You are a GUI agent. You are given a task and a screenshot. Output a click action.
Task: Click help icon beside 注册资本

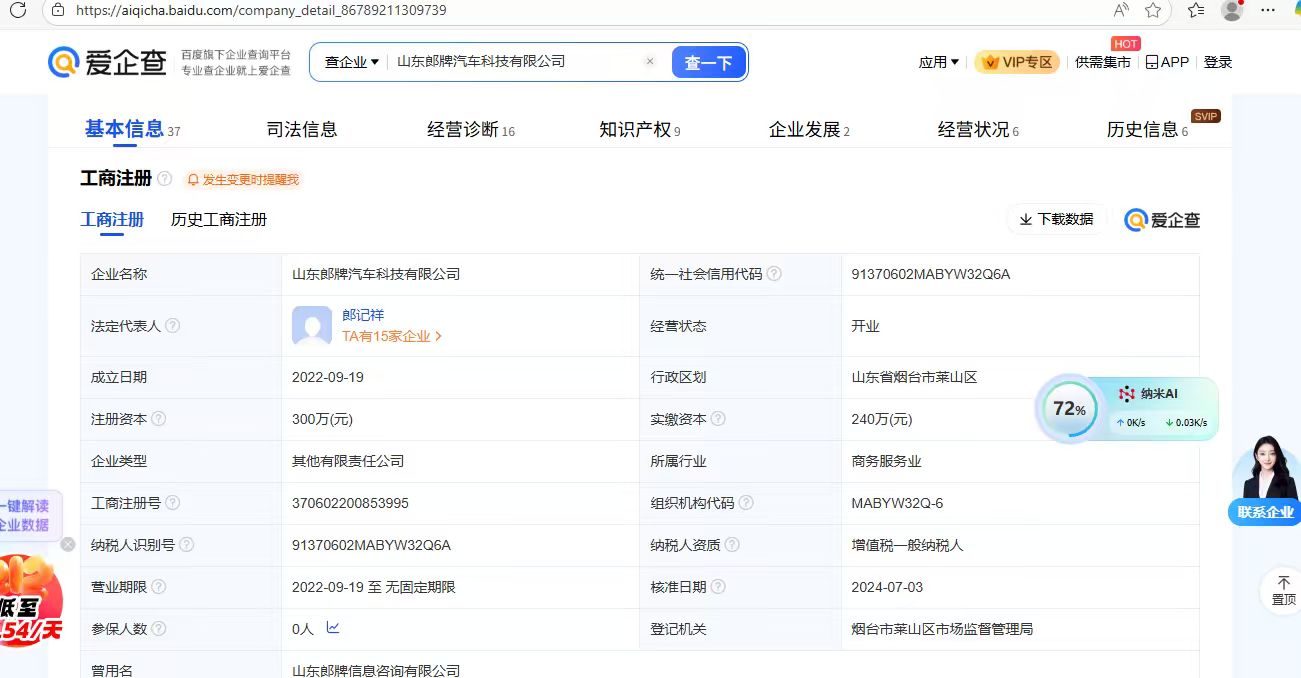pos(159,419)
